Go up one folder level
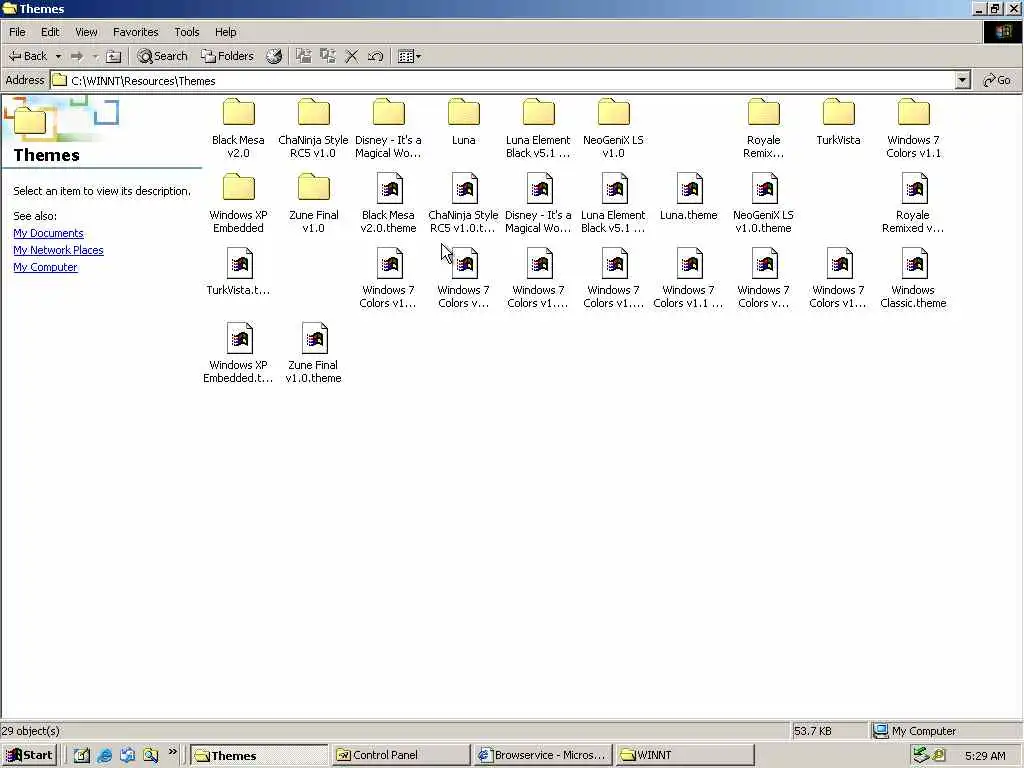 [x=114, y=56]
